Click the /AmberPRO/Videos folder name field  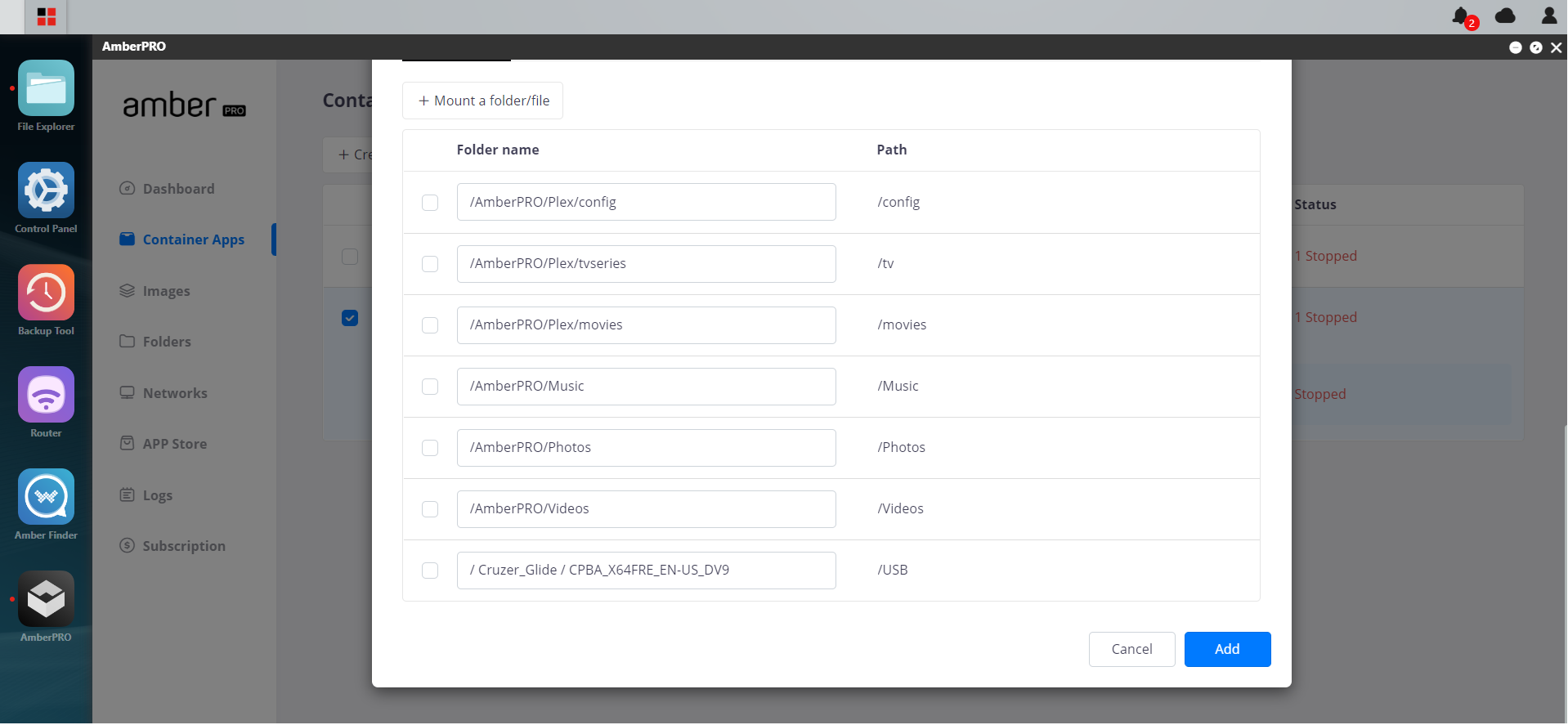(646, 508)
